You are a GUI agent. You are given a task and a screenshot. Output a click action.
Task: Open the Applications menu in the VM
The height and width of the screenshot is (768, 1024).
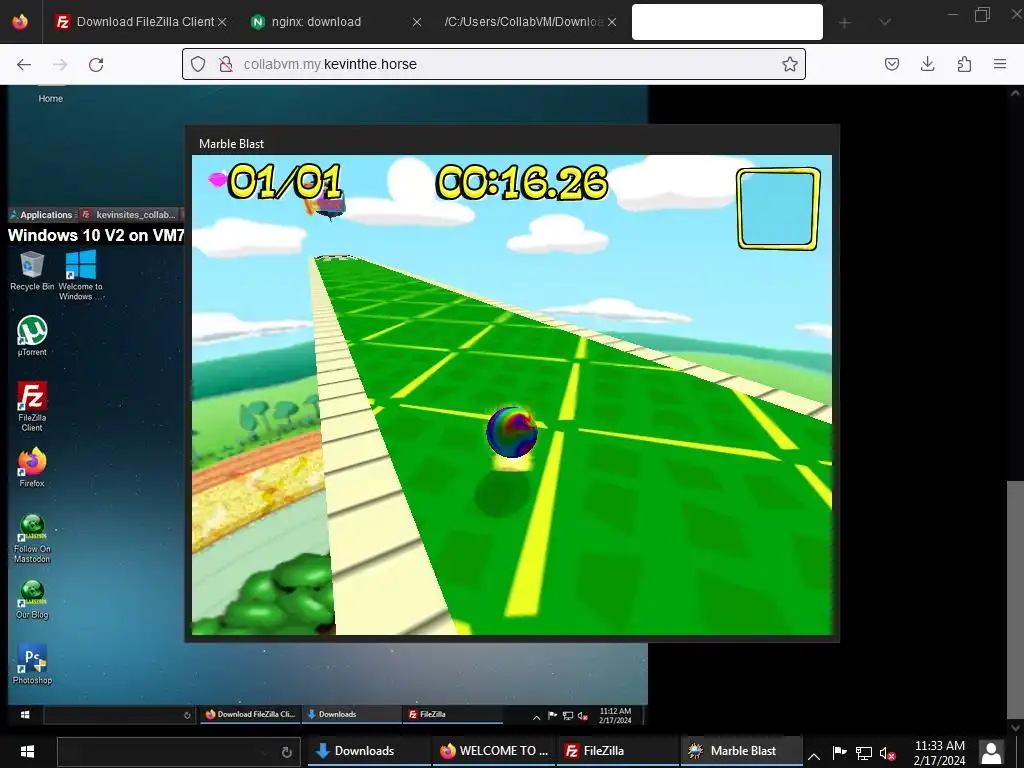42,215
